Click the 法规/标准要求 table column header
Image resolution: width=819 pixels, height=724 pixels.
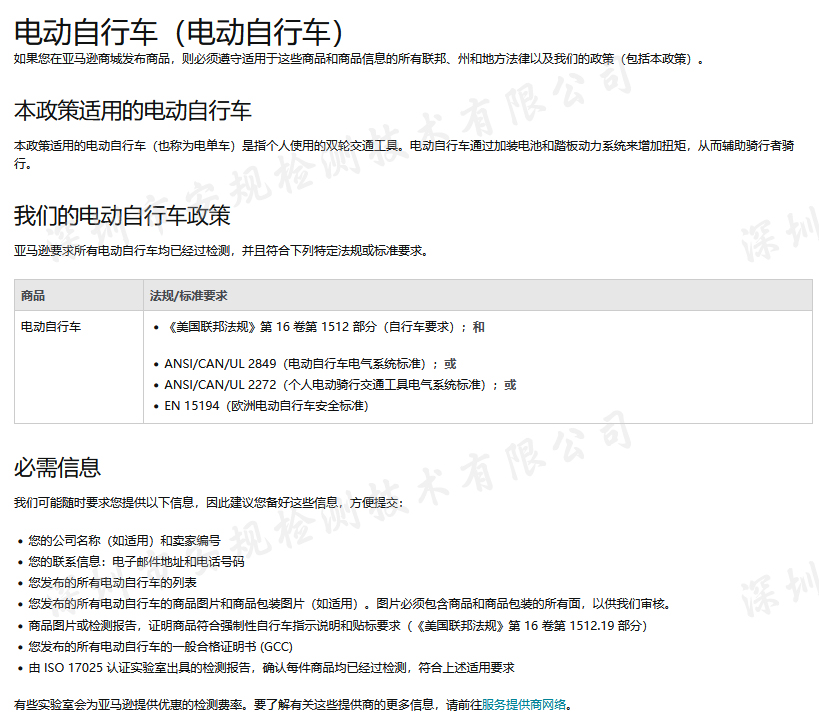(x=188, y=296)
